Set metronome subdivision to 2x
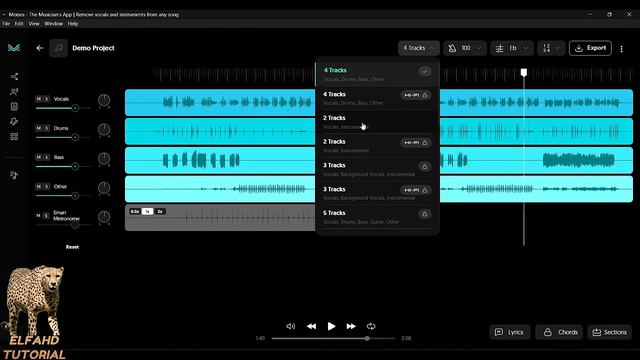The image size is (640, 360). [160, 211]
